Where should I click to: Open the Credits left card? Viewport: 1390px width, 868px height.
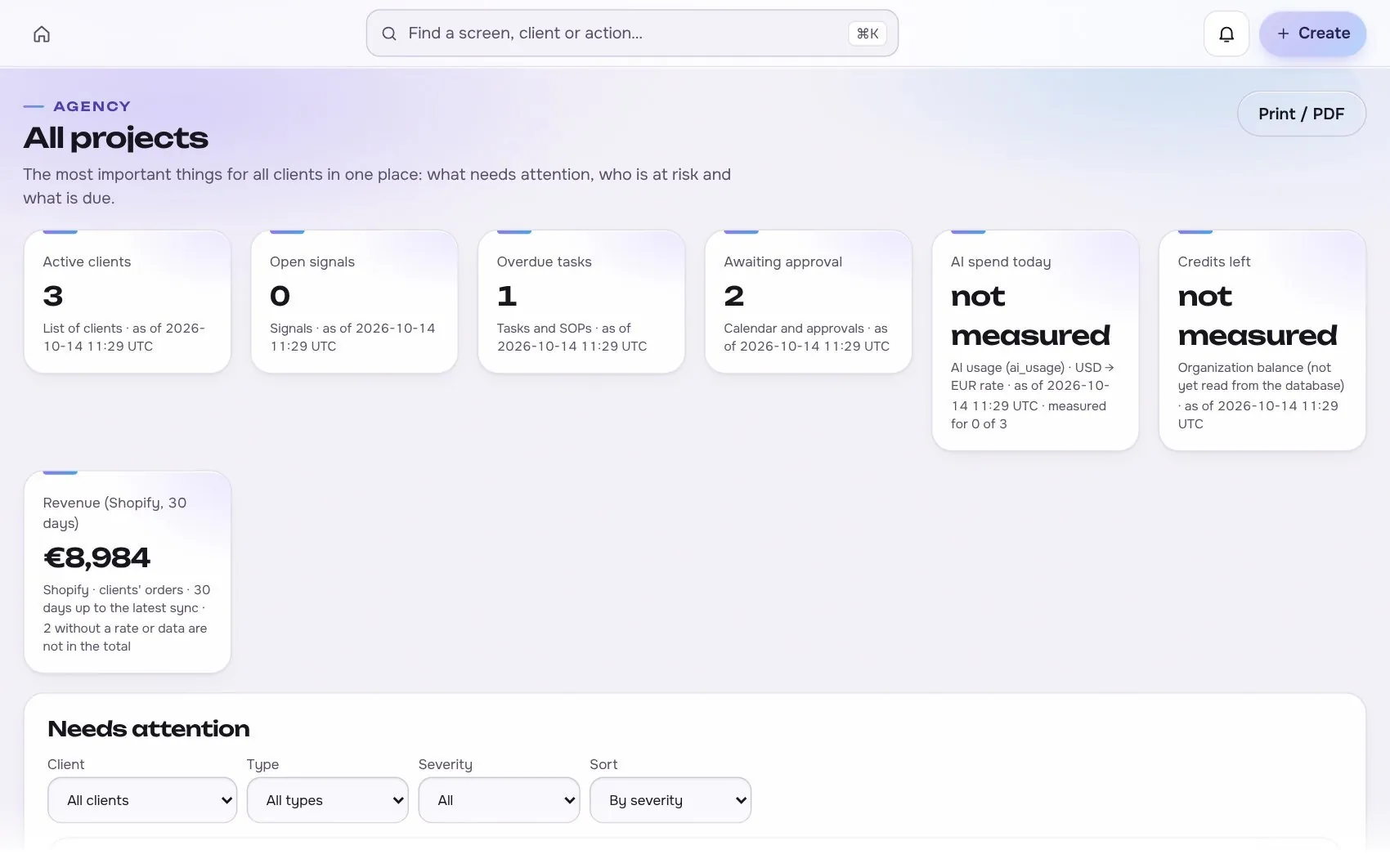pos(1262,340)
